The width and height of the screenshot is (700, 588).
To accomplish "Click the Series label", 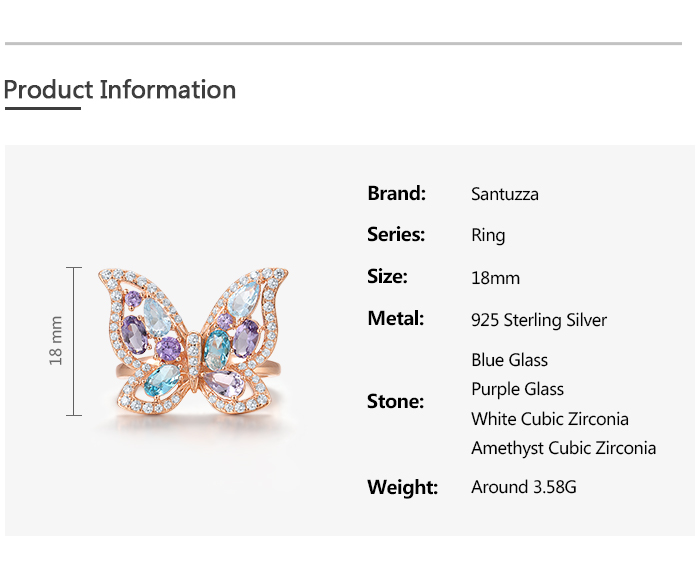I will (396, 235).
